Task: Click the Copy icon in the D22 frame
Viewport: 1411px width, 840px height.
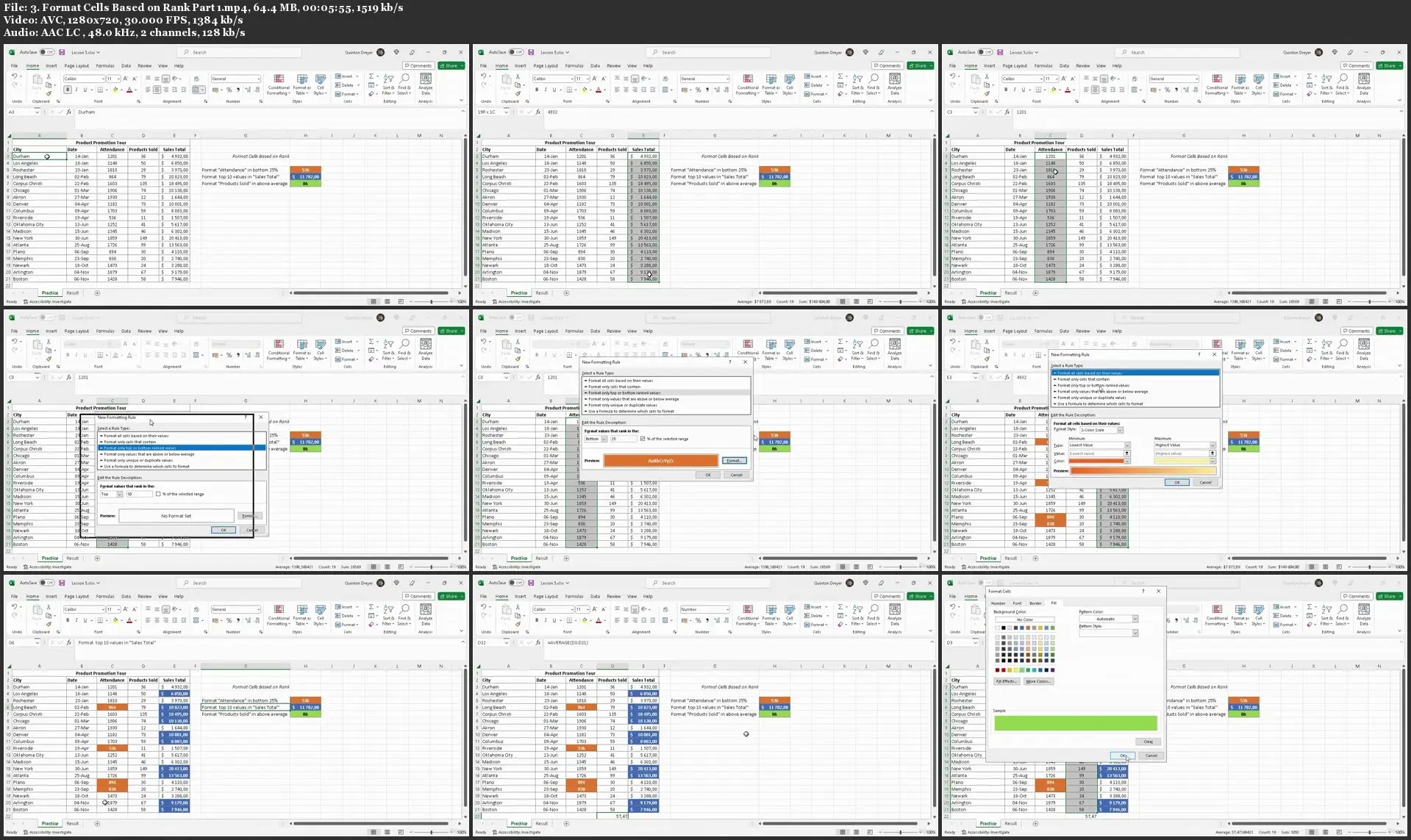Action: point(518,615)
